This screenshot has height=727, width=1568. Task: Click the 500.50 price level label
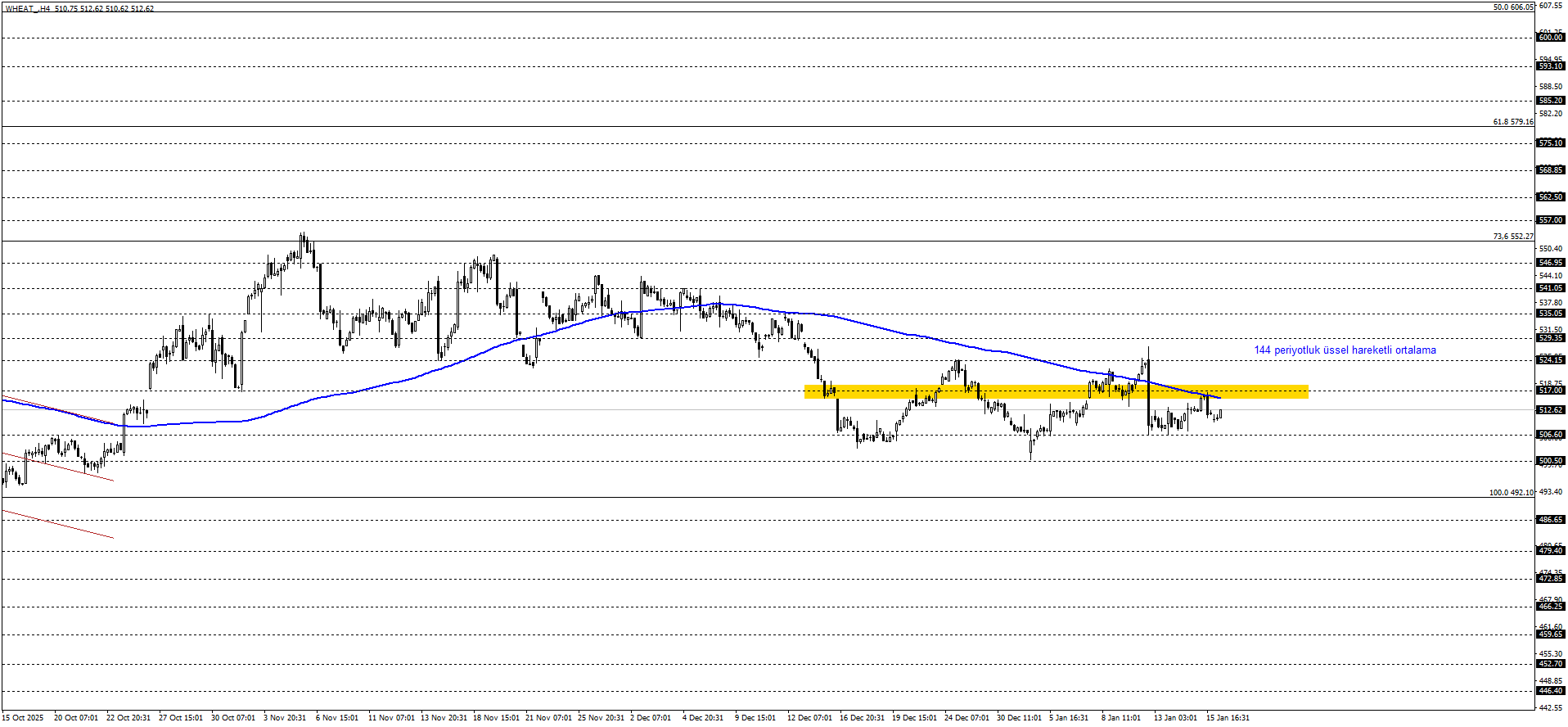[x=1551, y=461]
